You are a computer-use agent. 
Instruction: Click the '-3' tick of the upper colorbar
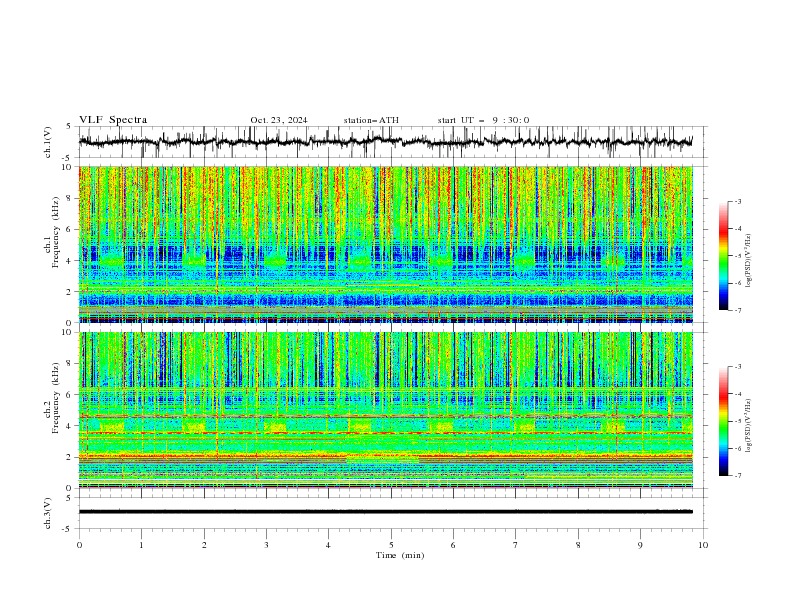point(738,201)
